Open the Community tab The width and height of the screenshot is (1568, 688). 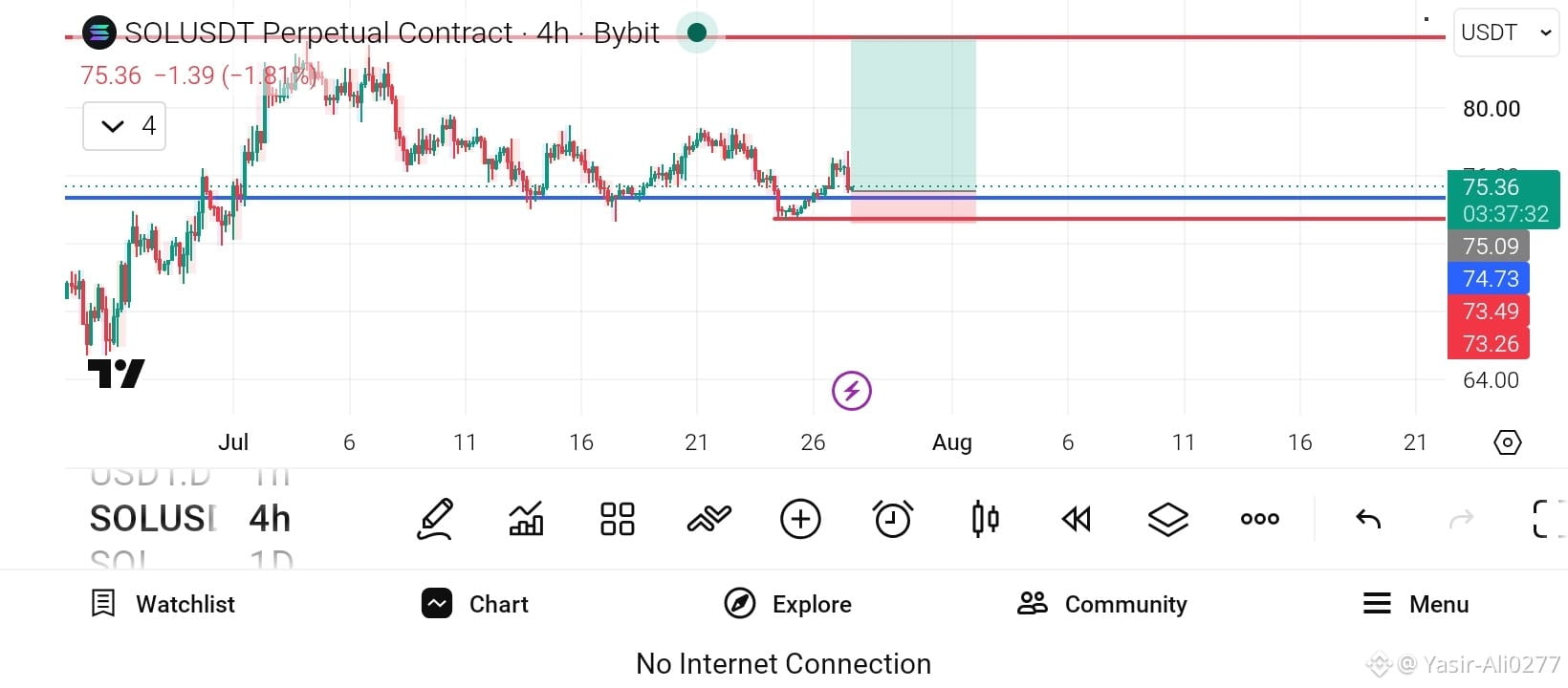pos(1102,604)
